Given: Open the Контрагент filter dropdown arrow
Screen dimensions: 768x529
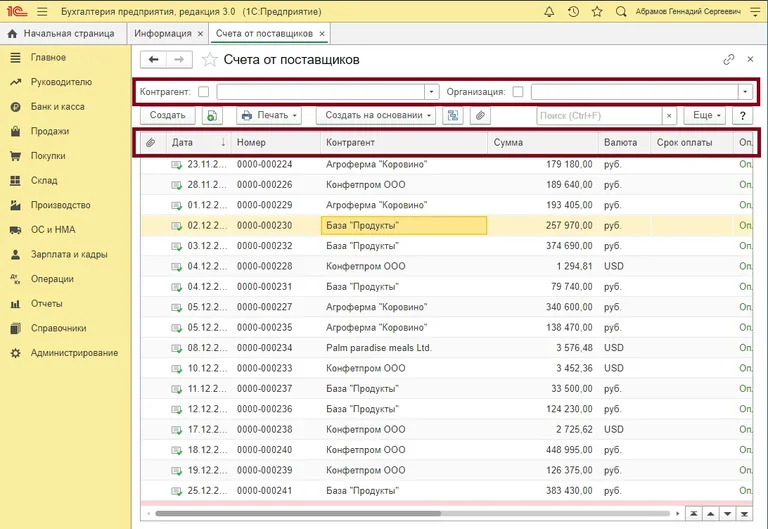Looking at the screenshot, I should pos(432,91).
